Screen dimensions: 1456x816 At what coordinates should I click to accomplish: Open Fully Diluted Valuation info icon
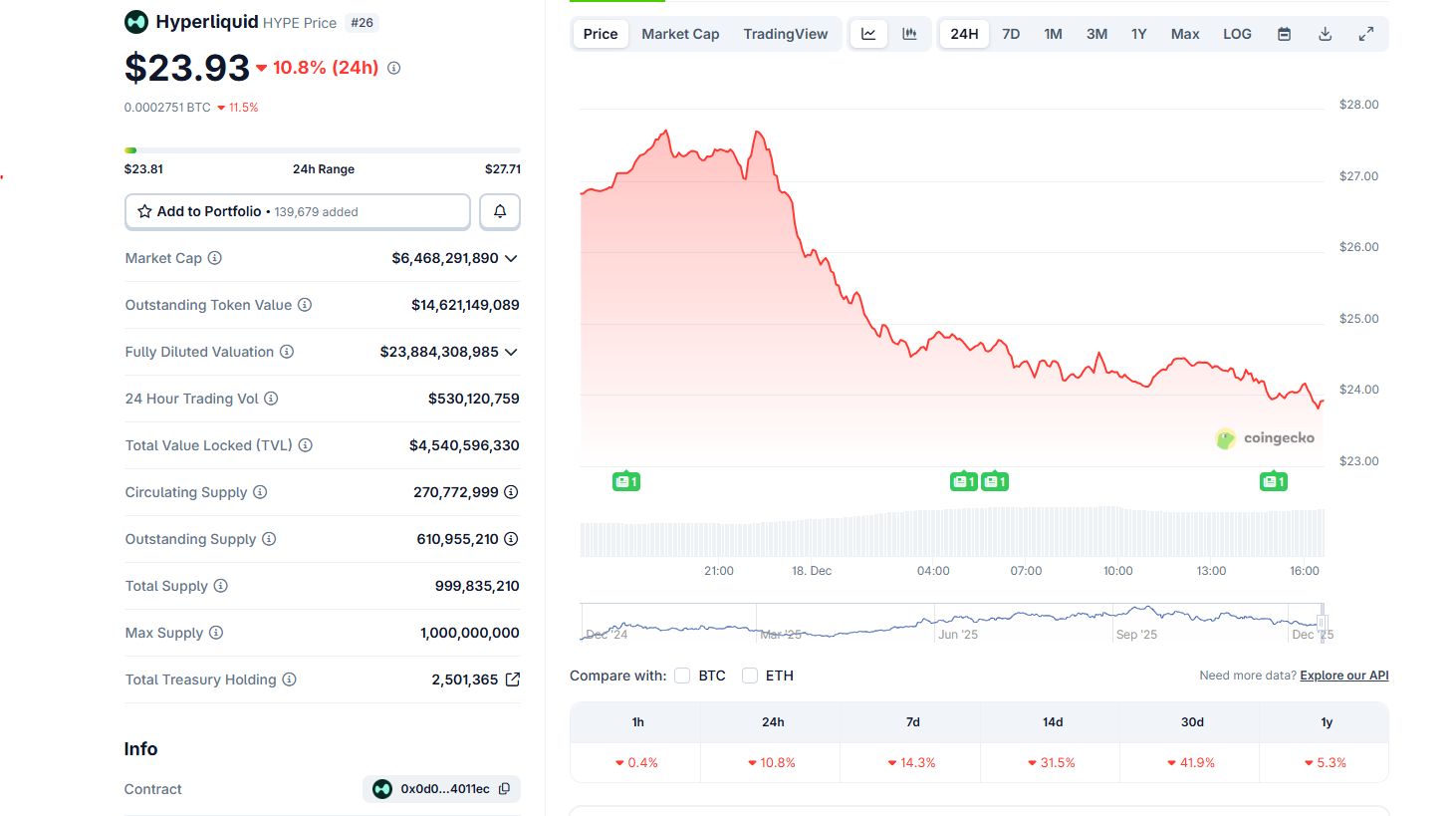(287, 352)
